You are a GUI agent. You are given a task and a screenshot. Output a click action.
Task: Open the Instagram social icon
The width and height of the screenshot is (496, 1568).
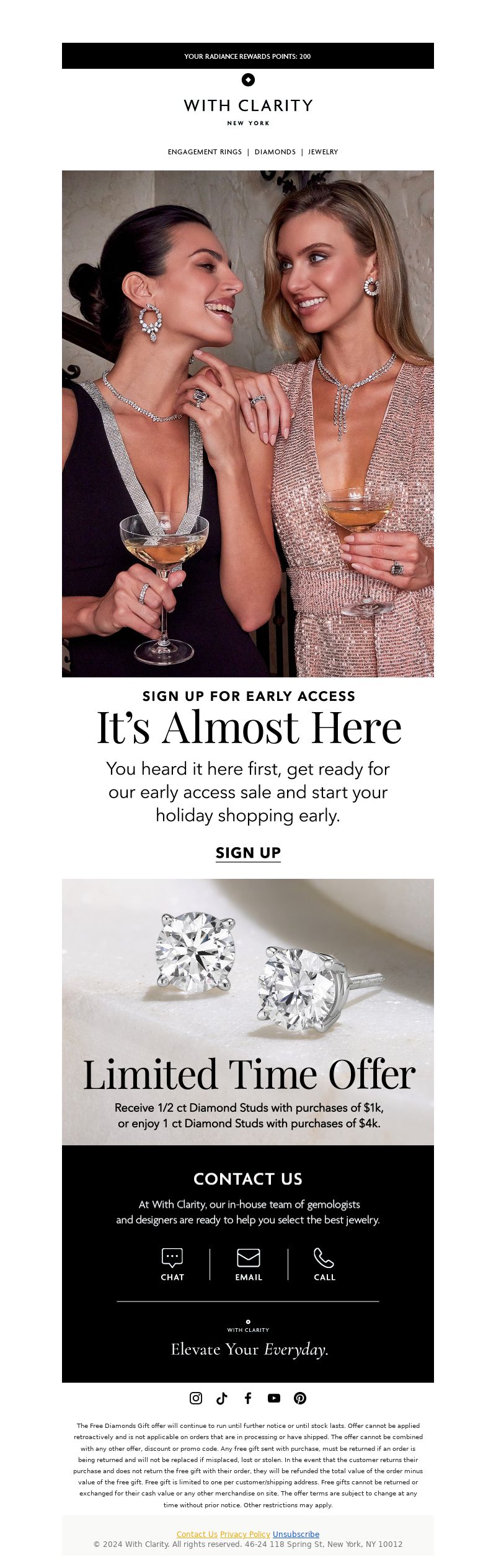[x=196, y=1398]
